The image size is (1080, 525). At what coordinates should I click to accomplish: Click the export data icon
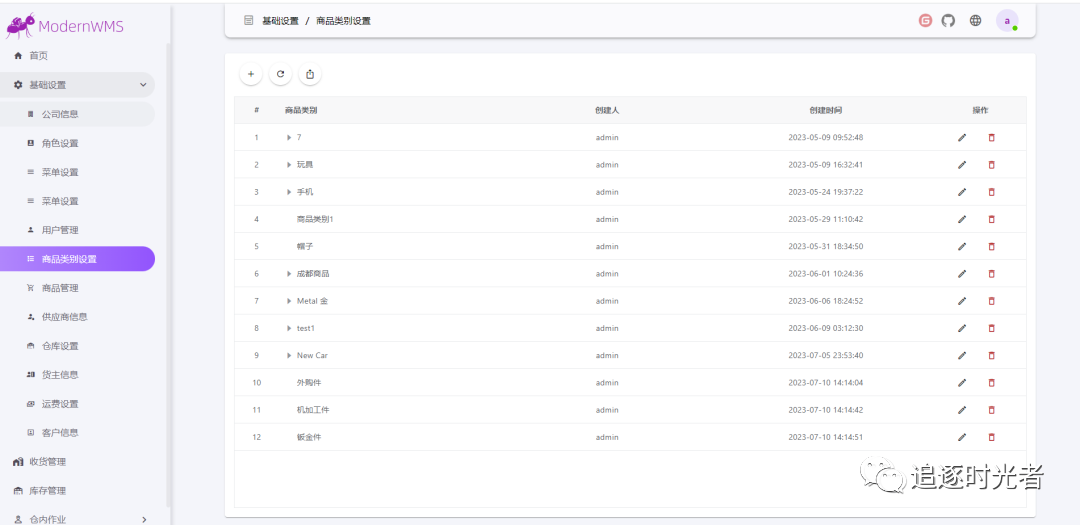[x=310, y=74]
